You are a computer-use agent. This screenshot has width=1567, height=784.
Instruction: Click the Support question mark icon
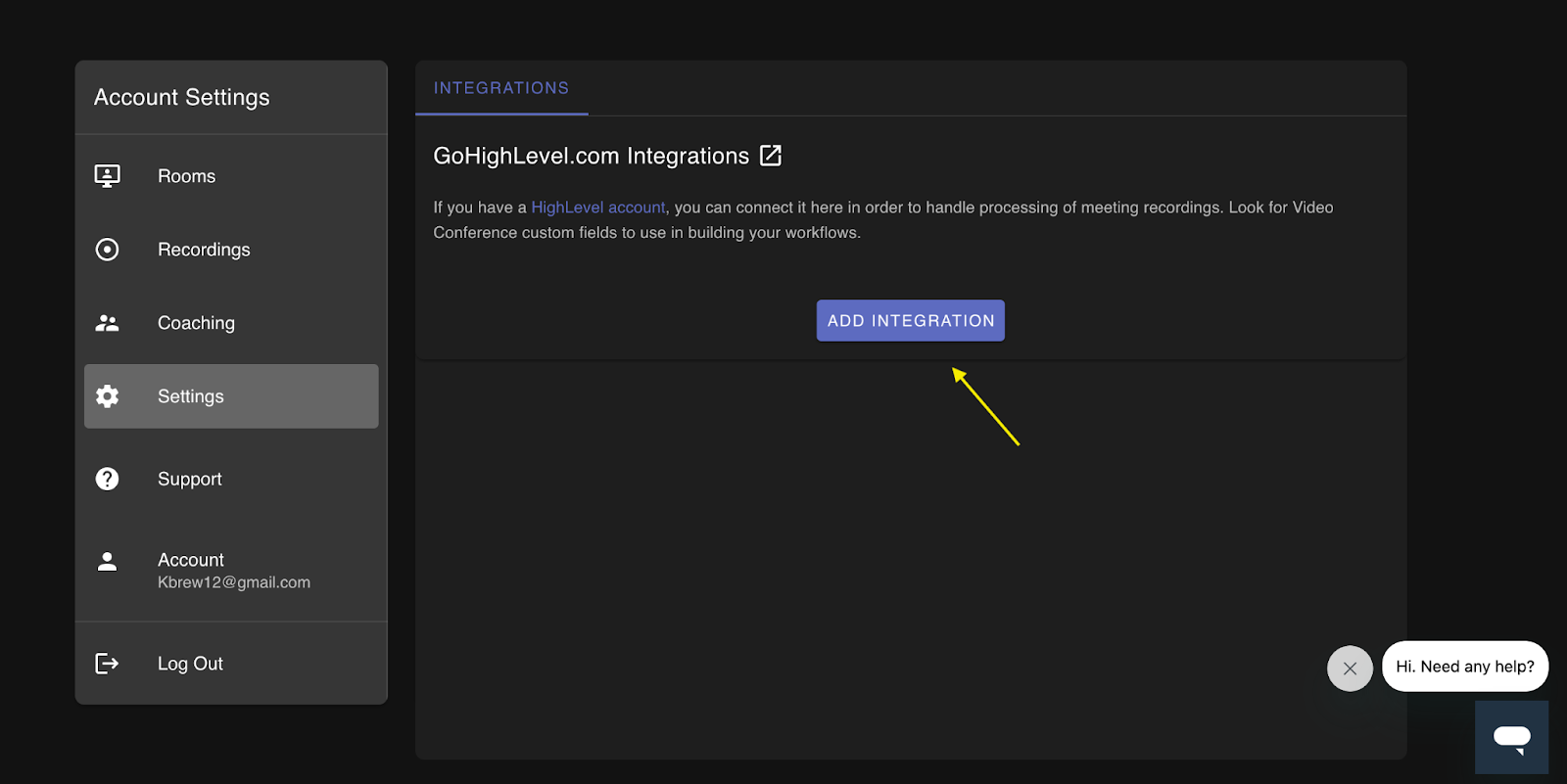[x=107, y=479]
